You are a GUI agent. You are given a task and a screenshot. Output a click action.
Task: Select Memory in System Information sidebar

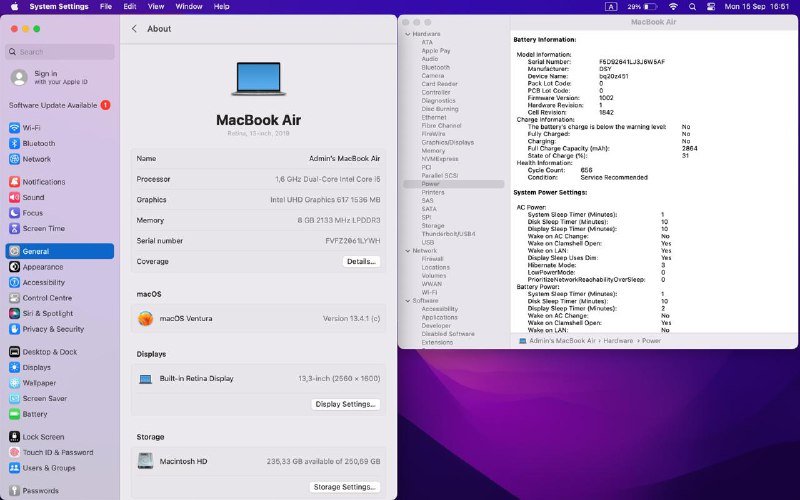coord(433,151)
